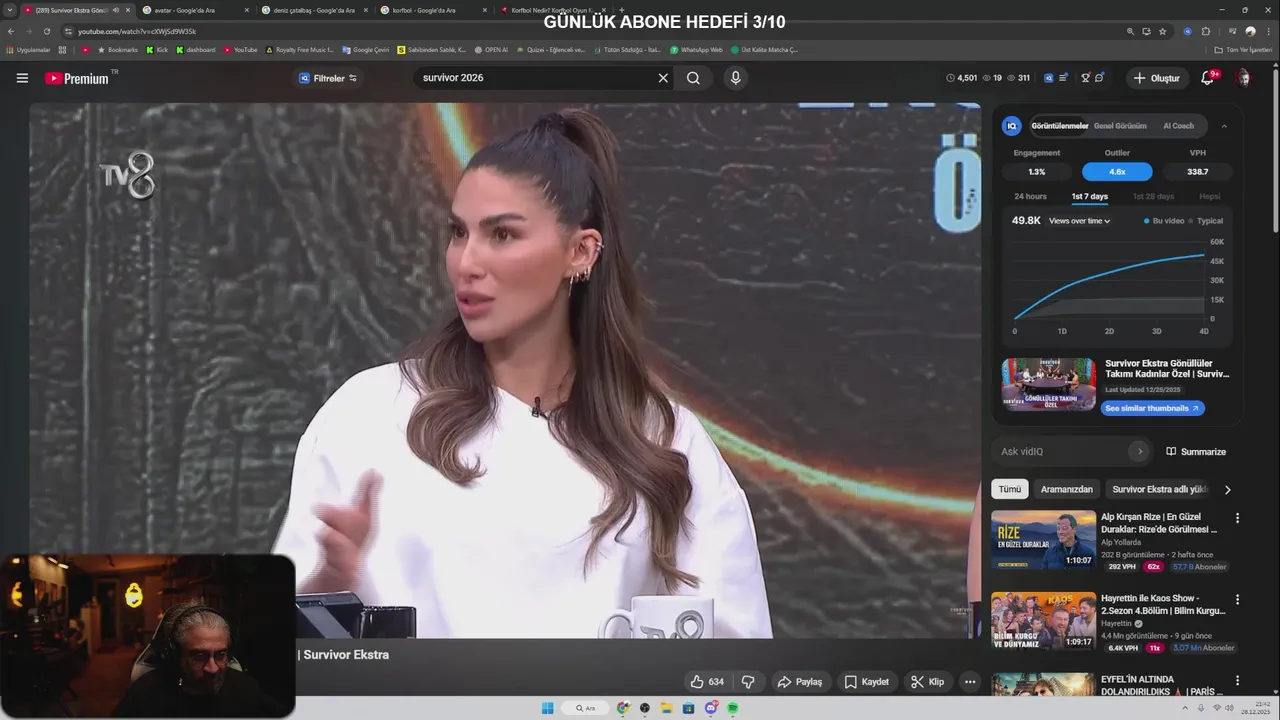Screen dimensions: 1280x720
Task: Click the vidIQ toolbar icon beside 311
Action: click(1049, 78)
